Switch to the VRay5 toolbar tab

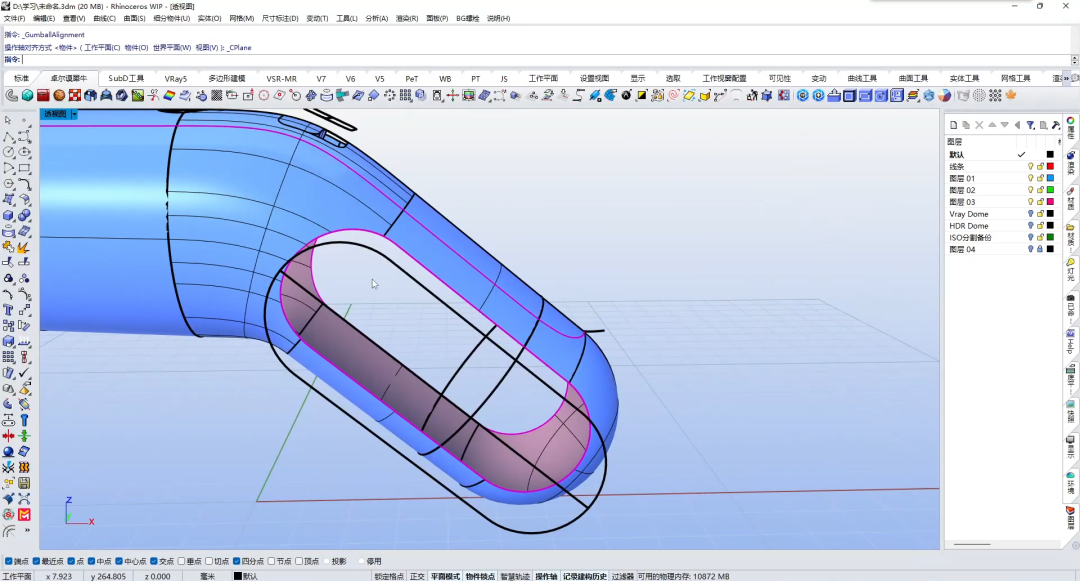tap(176, 78)
